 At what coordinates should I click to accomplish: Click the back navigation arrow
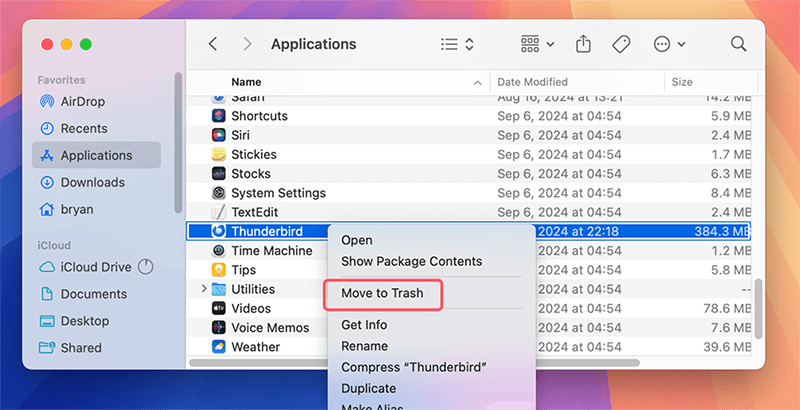(x=213, y=44)
